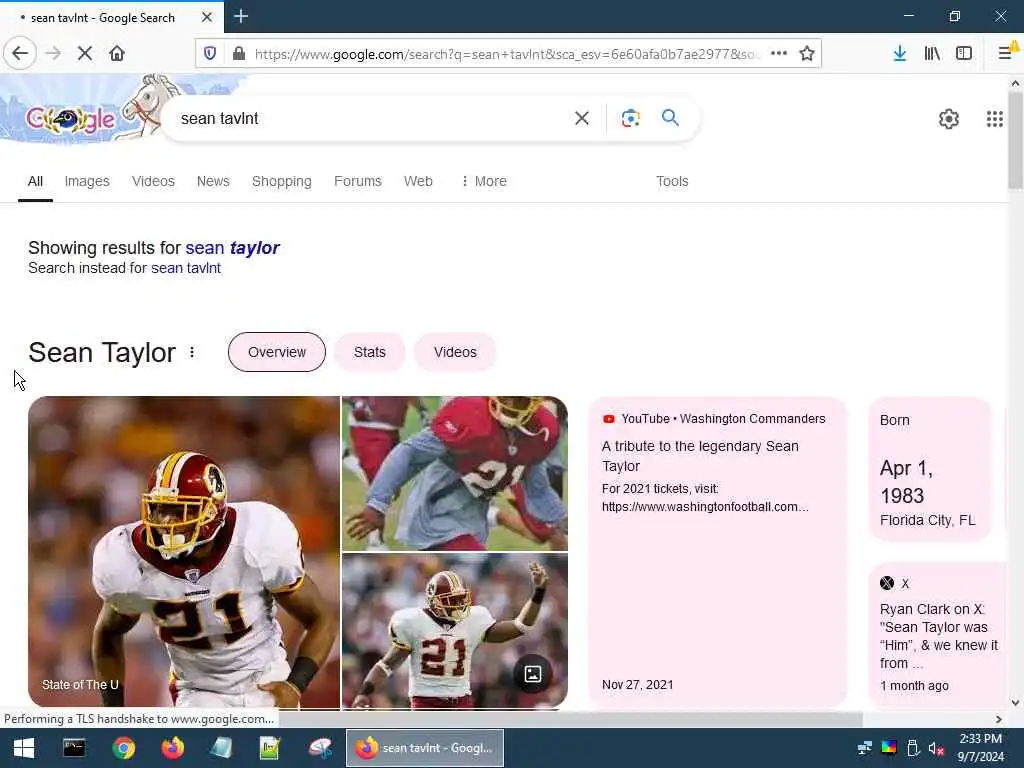
Task: Select the Videos chip under Sean Taylor
Action: [x=455, y=352]
